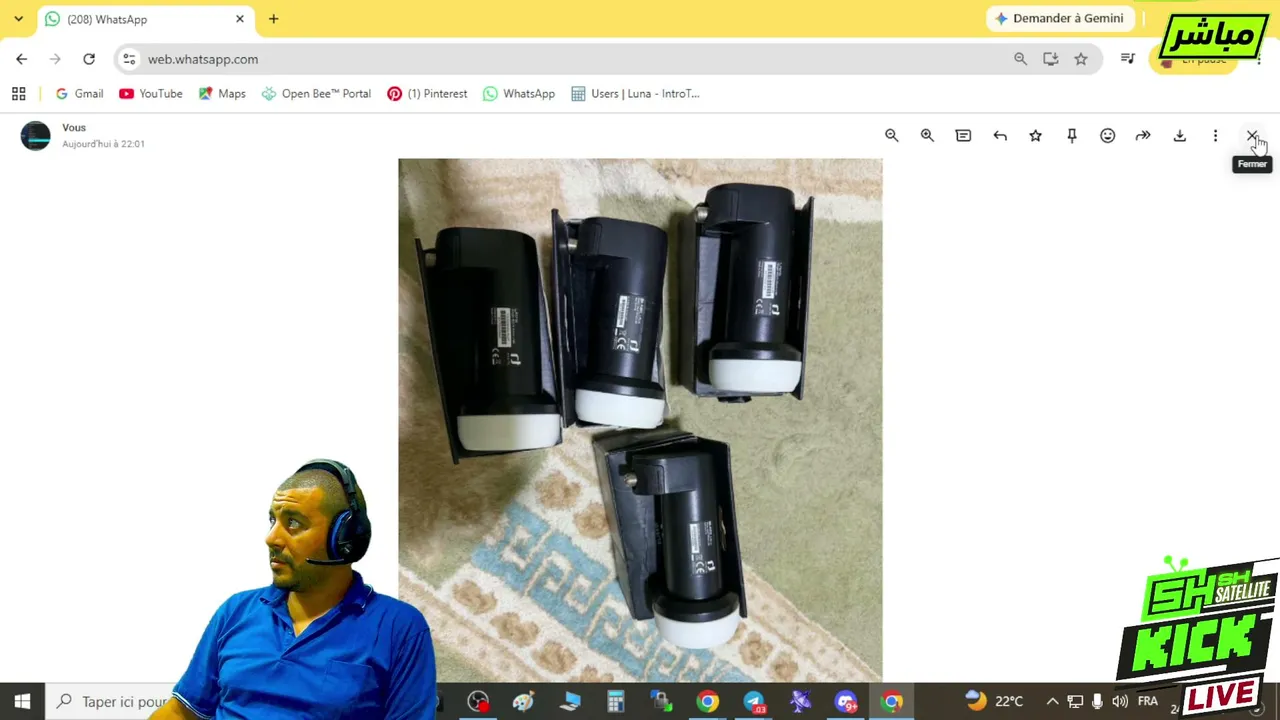Open the YouTube bookmark
This screenshot has width=1280, height=720.
coord(150,94)
